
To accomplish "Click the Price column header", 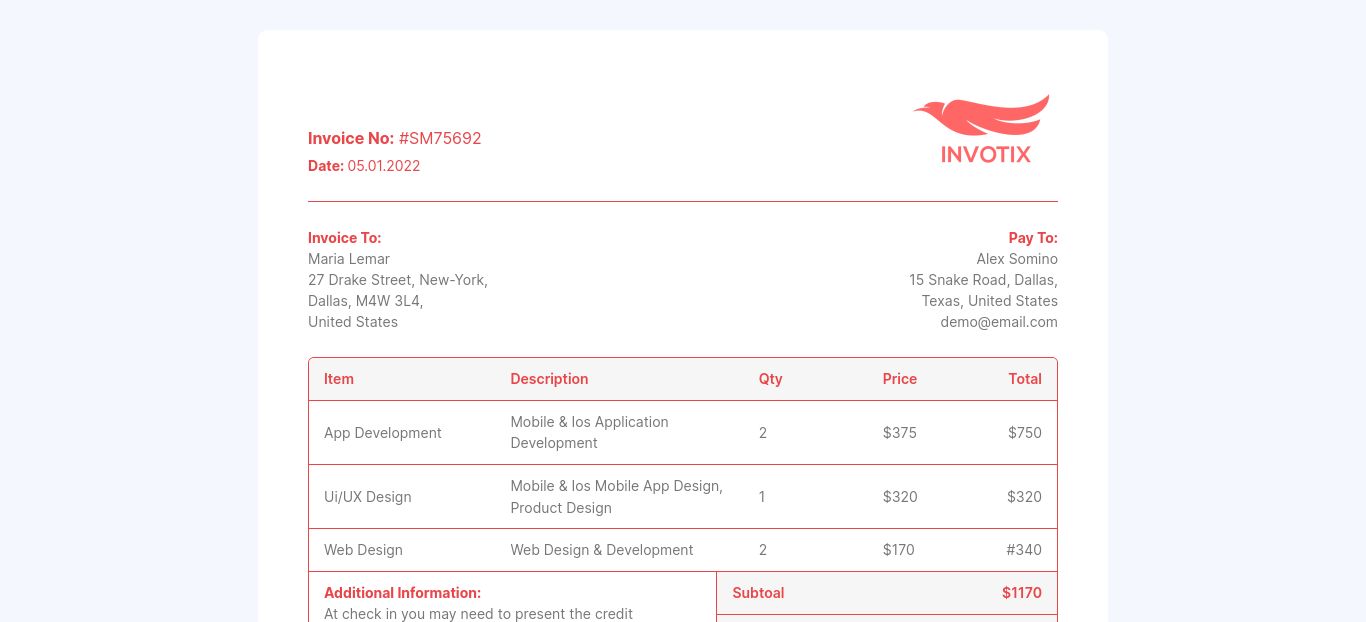I will click(x=899, y=379).
